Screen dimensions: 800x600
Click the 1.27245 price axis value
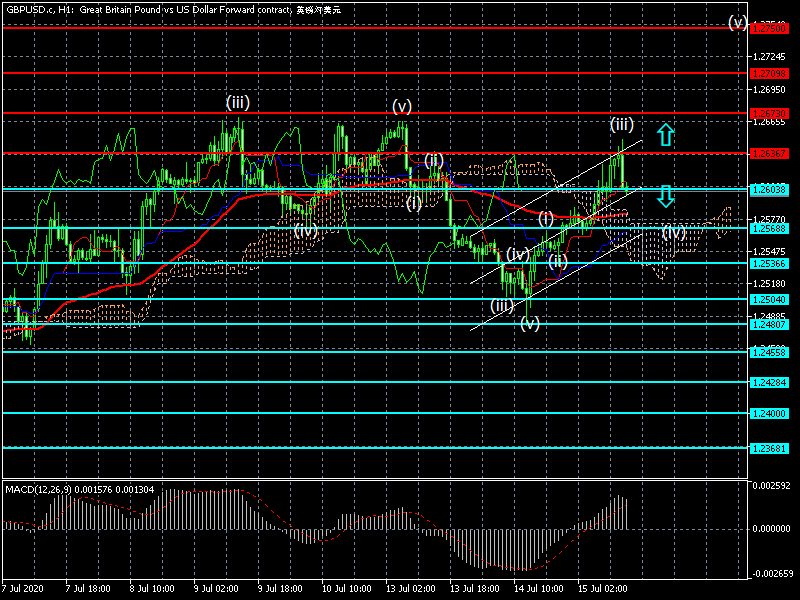pos(769,56)
